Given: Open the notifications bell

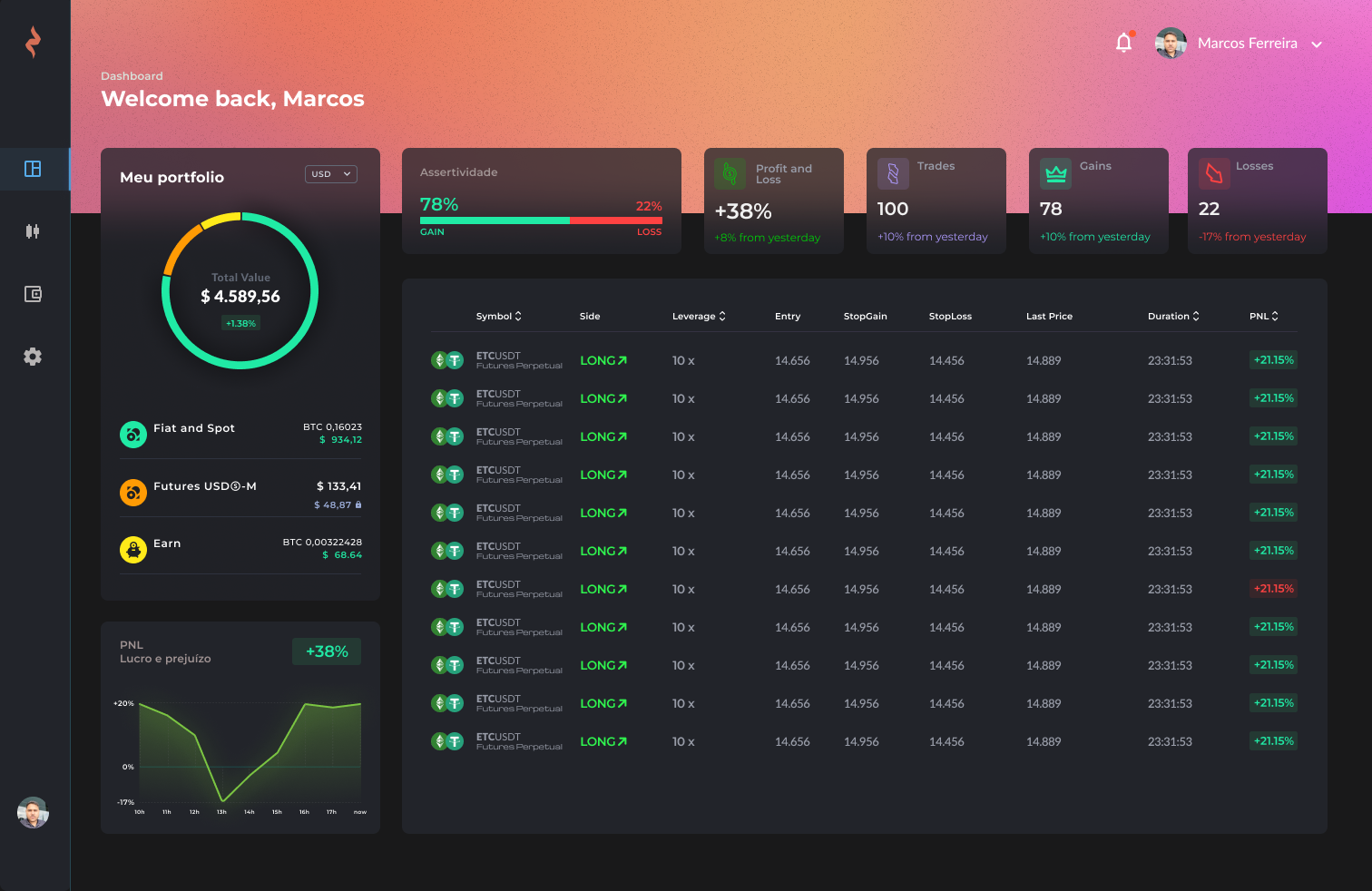Looking at the screenshot, I should (x=1124, y=43).
